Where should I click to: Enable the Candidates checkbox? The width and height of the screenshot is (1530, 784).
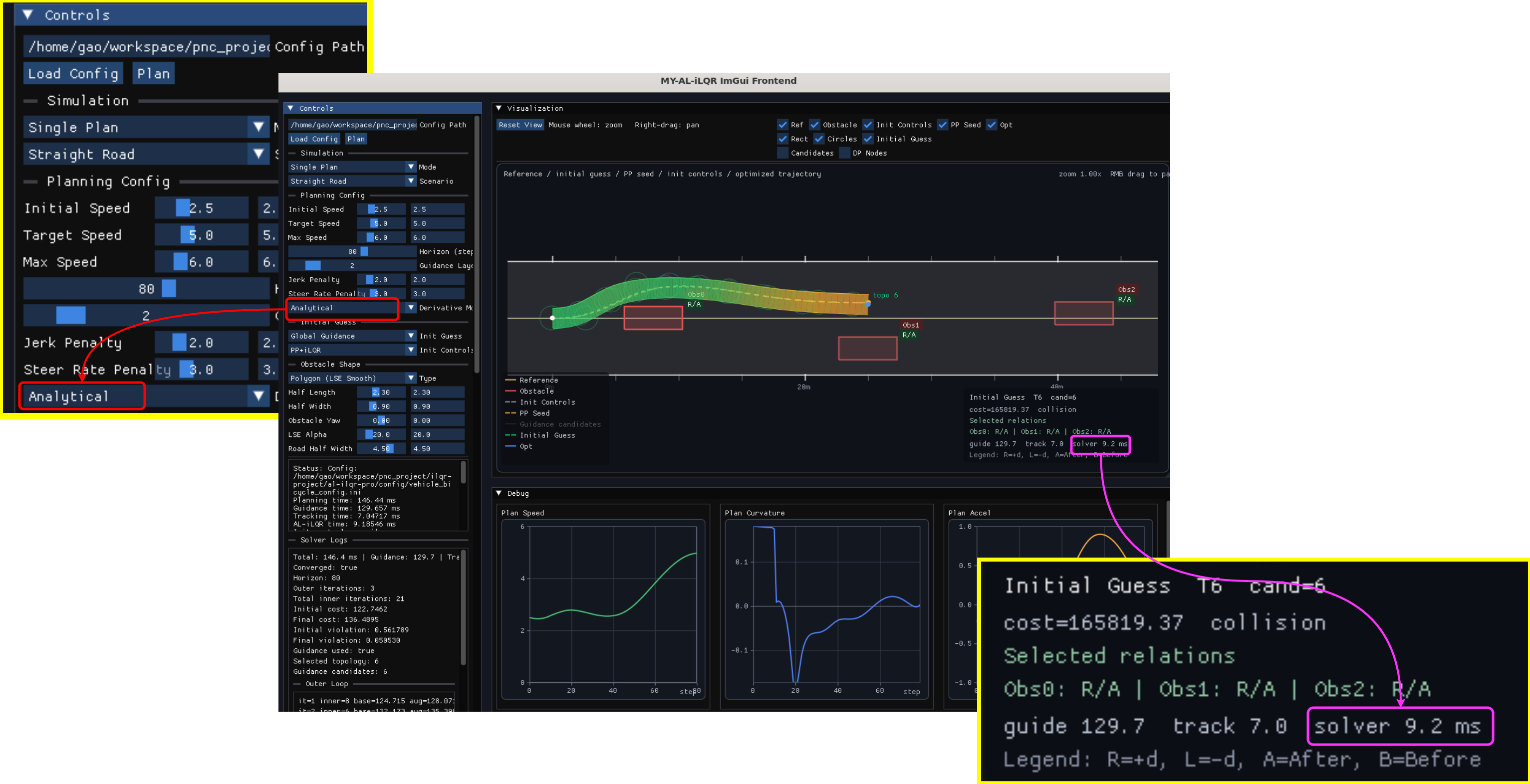783,153
